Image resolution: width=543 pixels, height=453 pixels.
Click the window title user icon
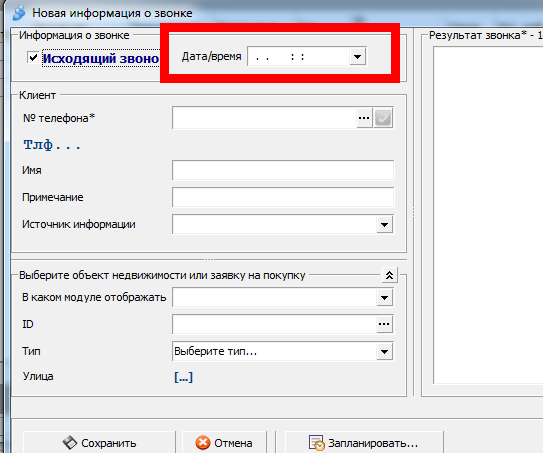coord(19,13)
